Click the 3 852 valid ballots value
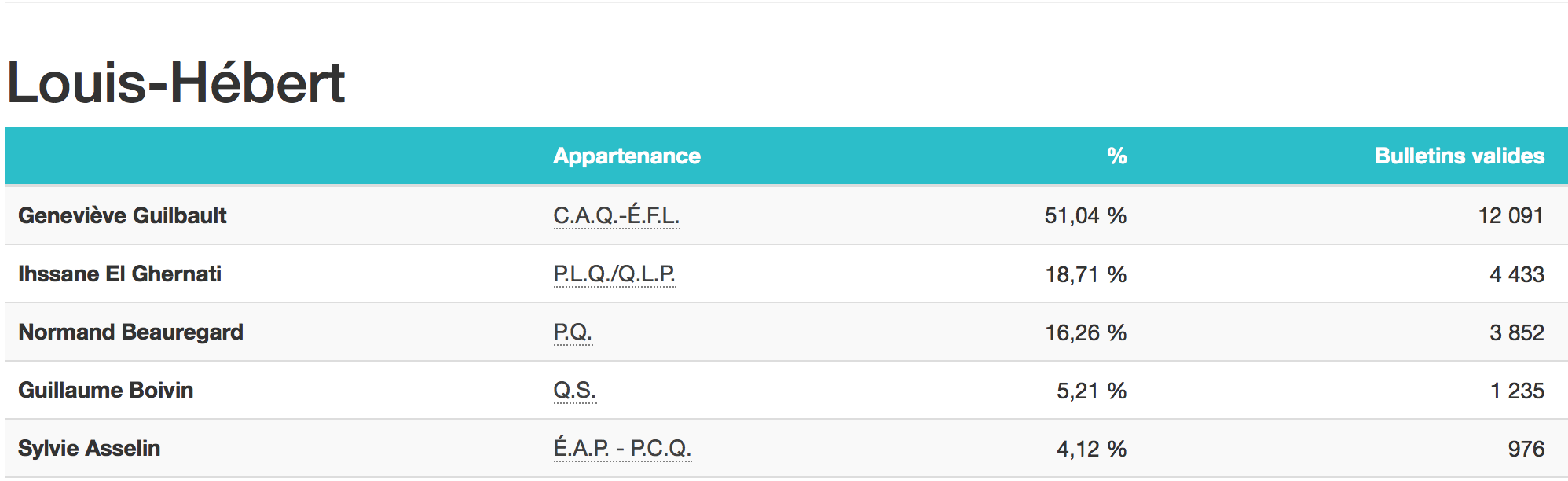The image size is (1568, 481). 1517,332
